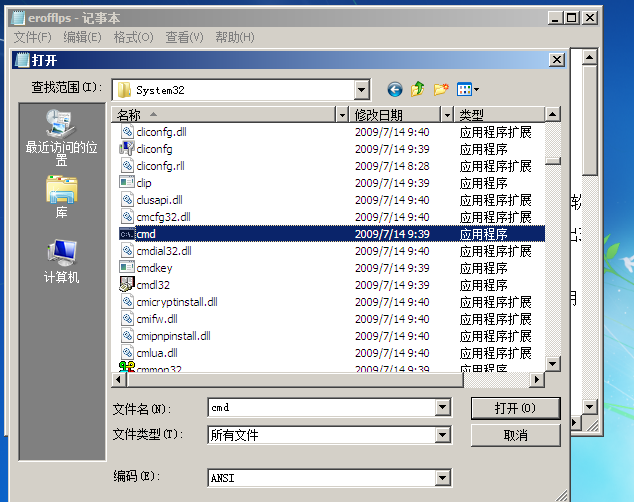Viewport: 634px width, 502px height.
Task: Go back using the blue arrow icon
Action: 395,89
